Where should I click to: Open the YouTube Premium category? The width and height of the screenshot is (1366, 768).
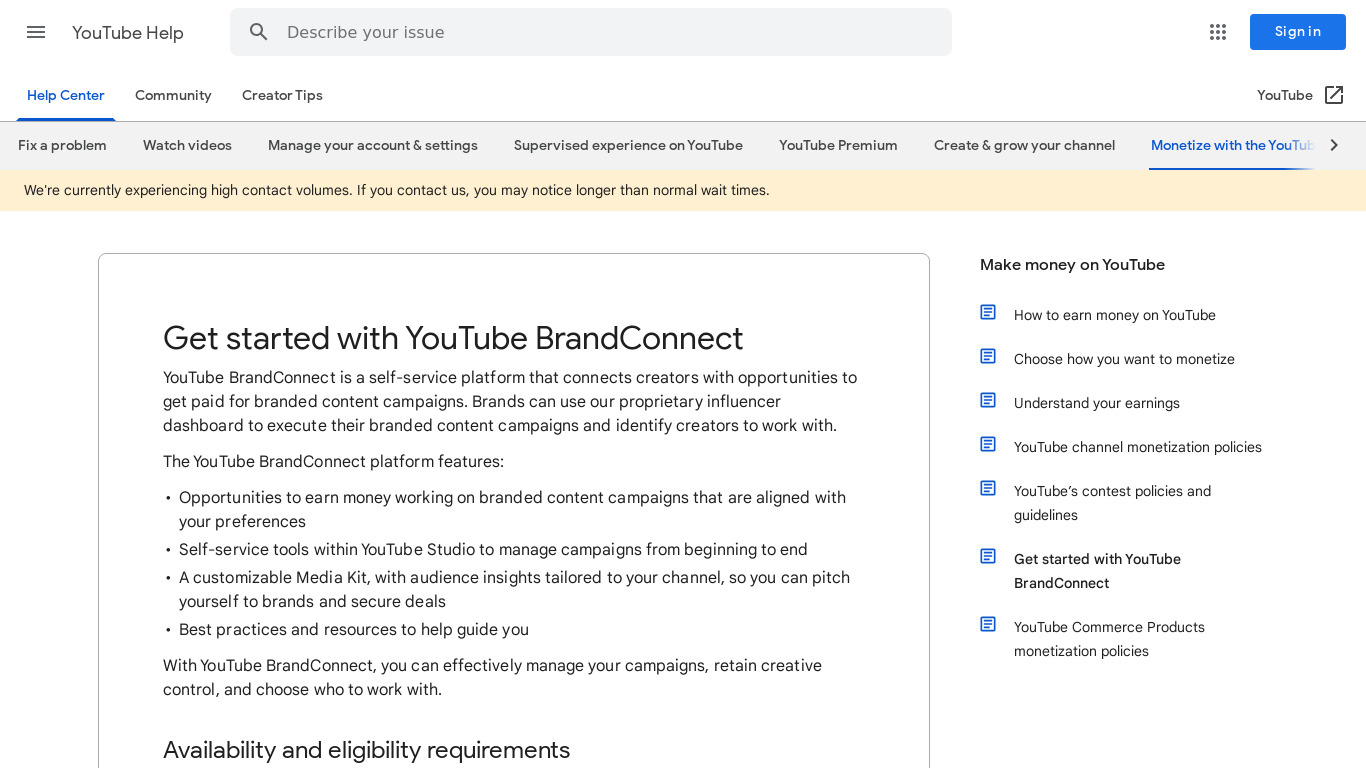coord(838,146)
